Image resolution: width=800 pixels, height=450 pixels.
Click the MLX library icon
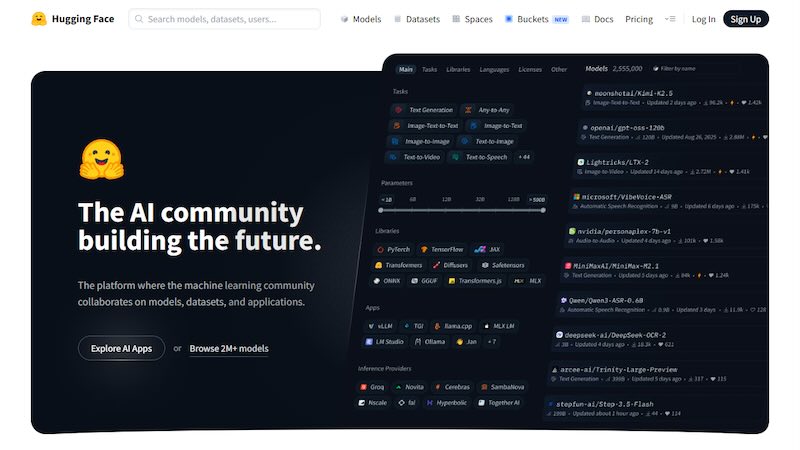(x=518, y=281)
